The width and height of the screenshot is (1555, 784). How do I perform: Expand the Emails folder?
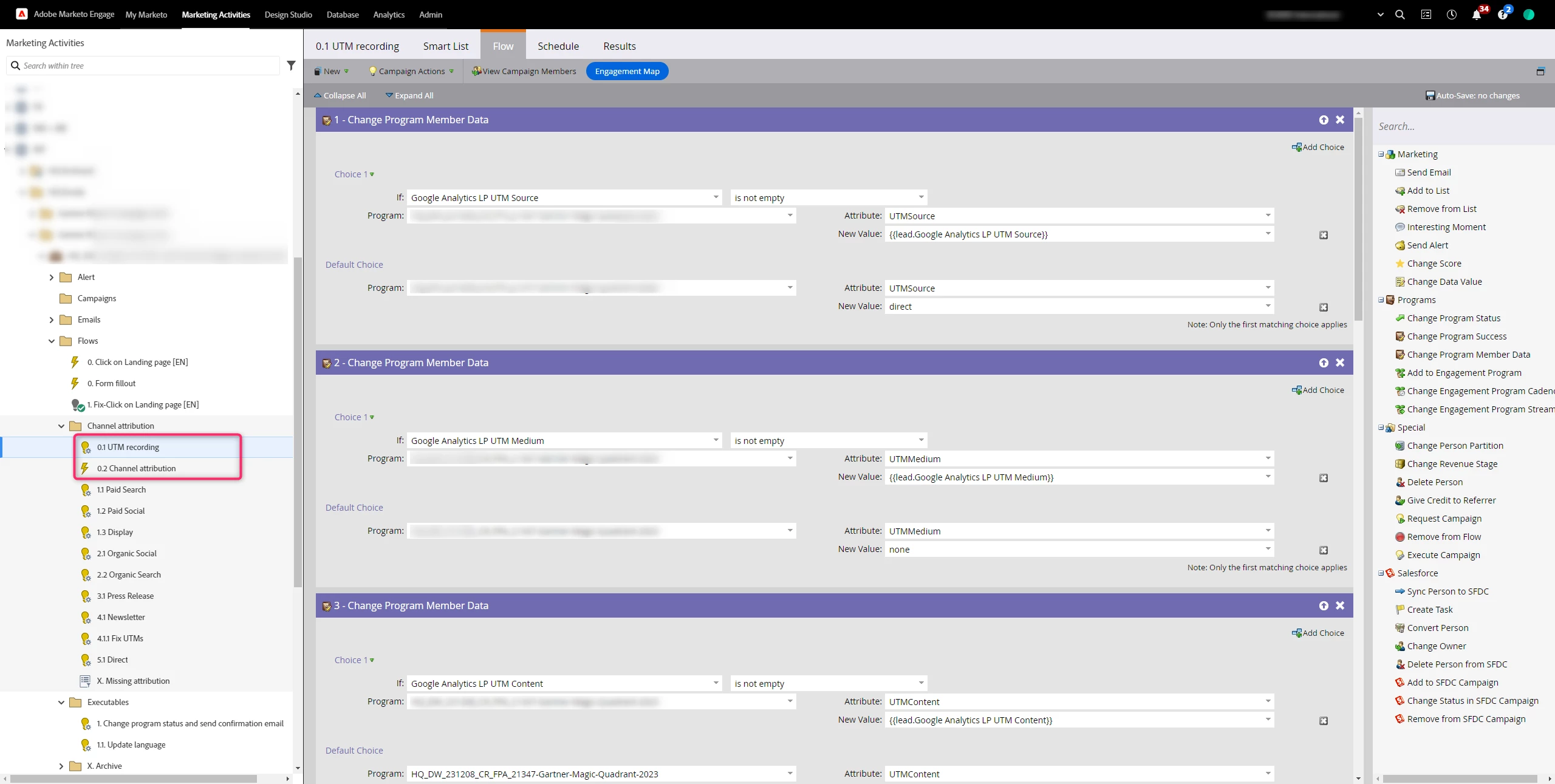[x=52, y=320]
